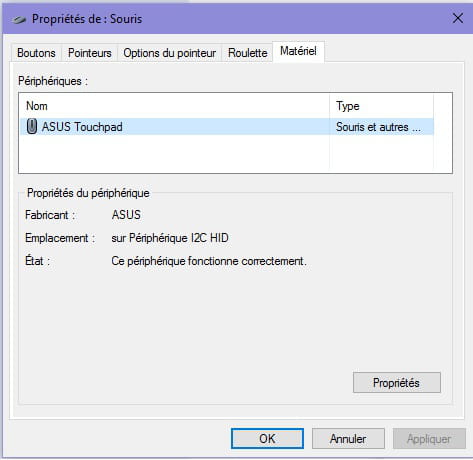
Task: Confirm with the OK button
Action: pyautogui.click(x=267, y=439)
